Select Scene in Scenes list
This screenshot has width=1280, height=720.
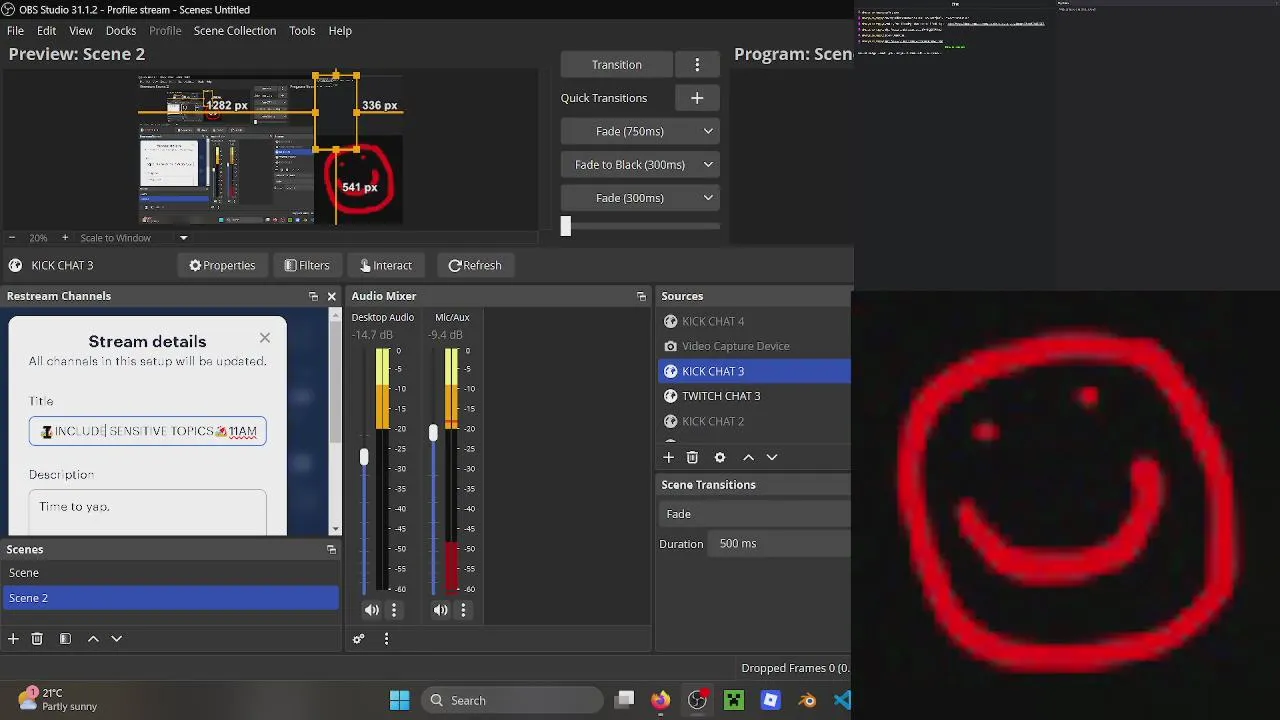pyautogui.click(x=170, y=573)
